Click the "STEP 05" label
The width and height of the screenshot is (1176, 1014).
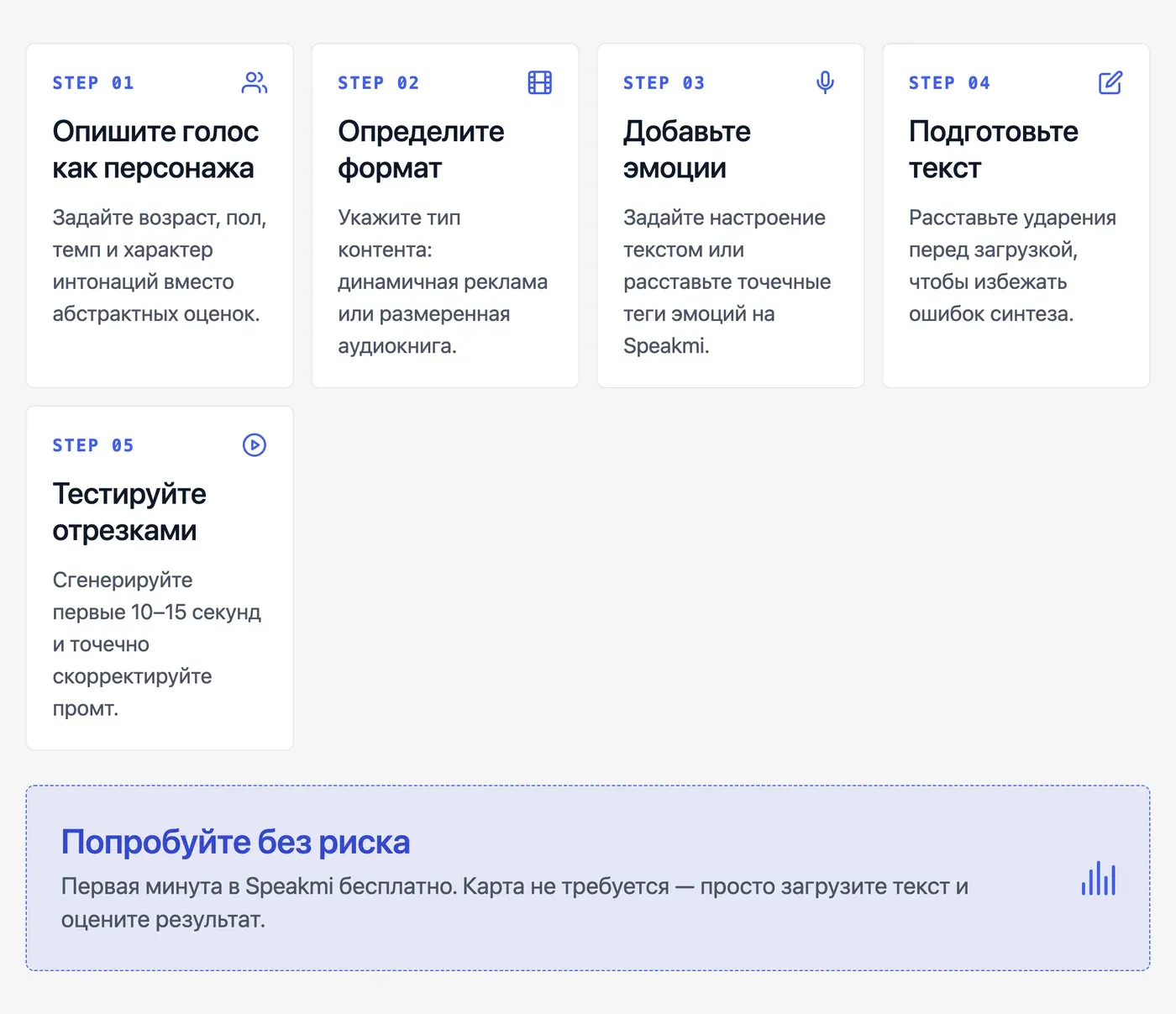(x=93, y=445)
